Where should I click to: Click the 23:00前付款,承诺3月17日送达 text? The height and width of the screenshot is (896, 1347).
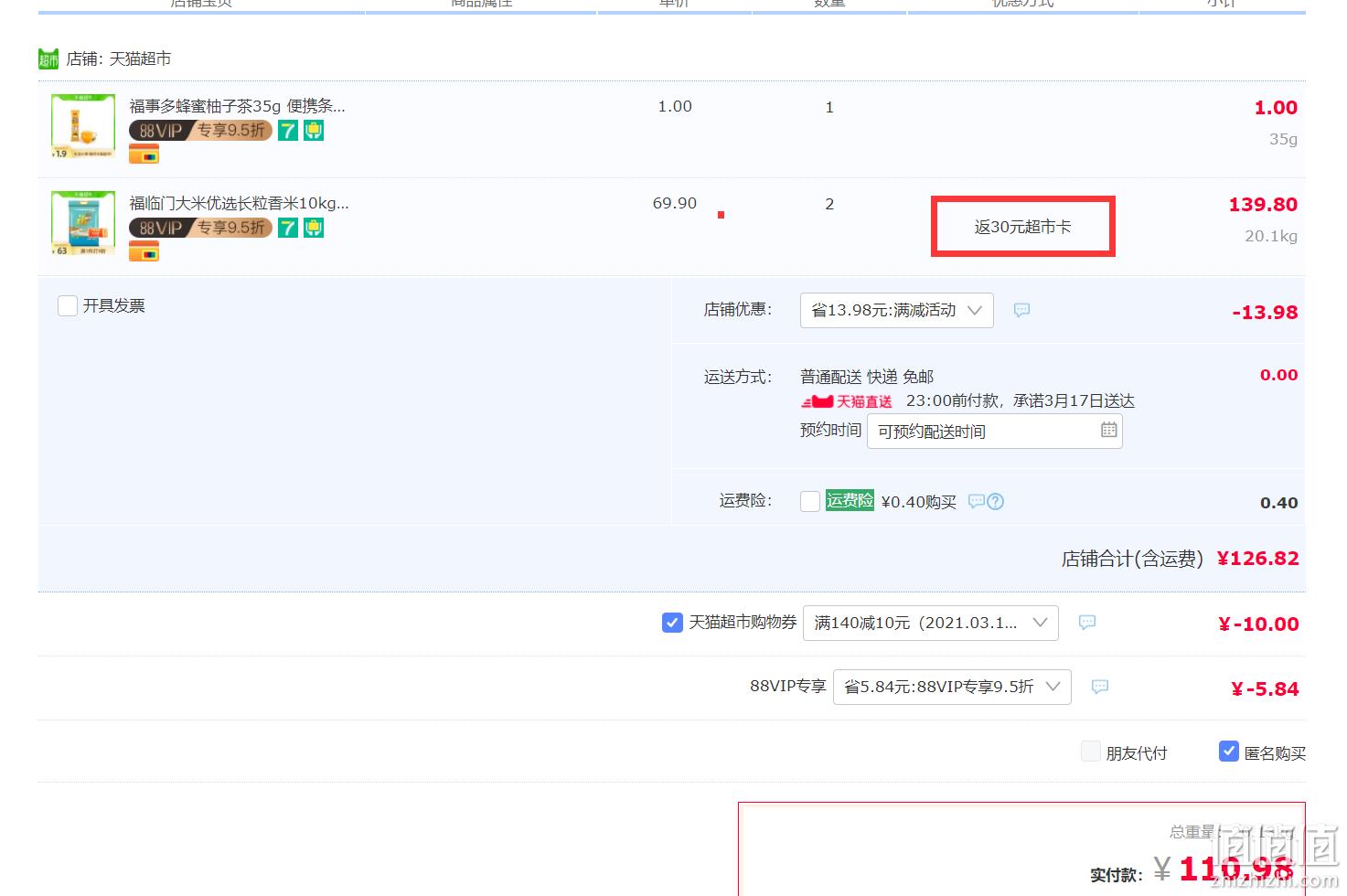tap(1021, 401)
